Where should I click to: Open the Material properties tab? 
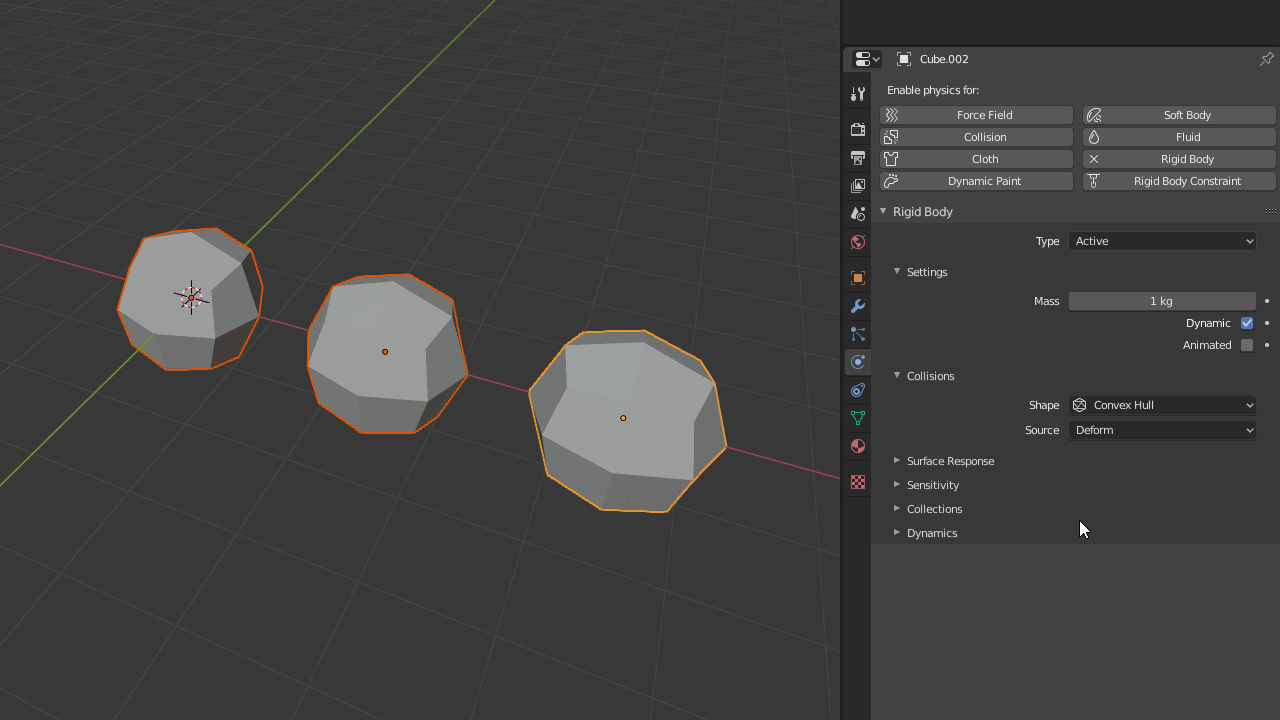click(x=858, y=446)
